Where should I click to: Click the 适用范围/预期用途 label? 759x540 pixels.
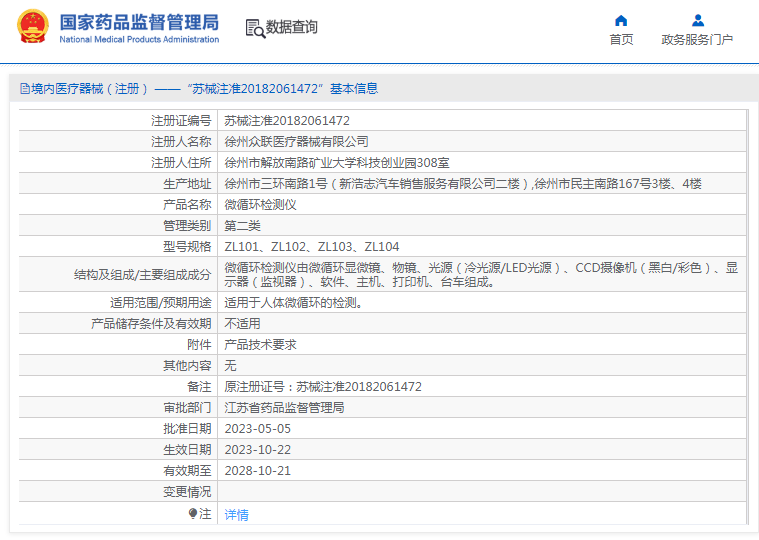pos(161,303)
